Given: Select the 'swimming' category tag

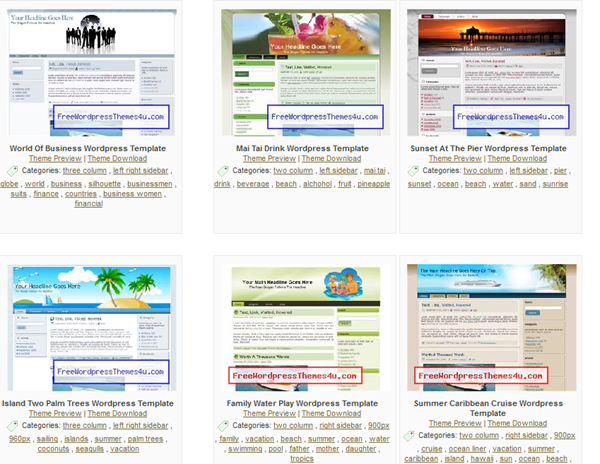Looking at the screenshot, I should (245, 449).
